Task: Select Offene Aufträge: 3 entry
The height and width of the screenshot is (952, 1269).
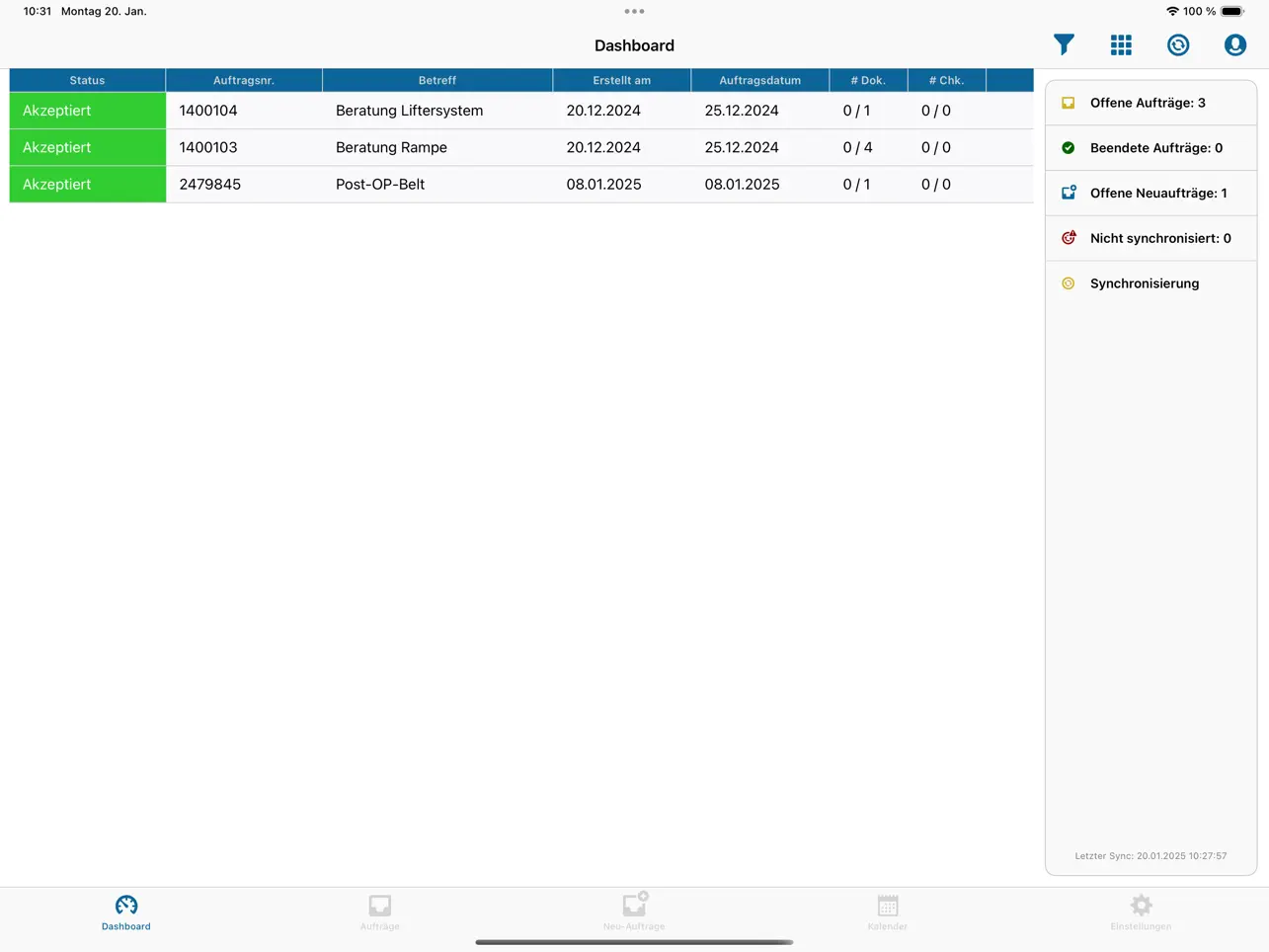Action: [x=1151, y=103]
